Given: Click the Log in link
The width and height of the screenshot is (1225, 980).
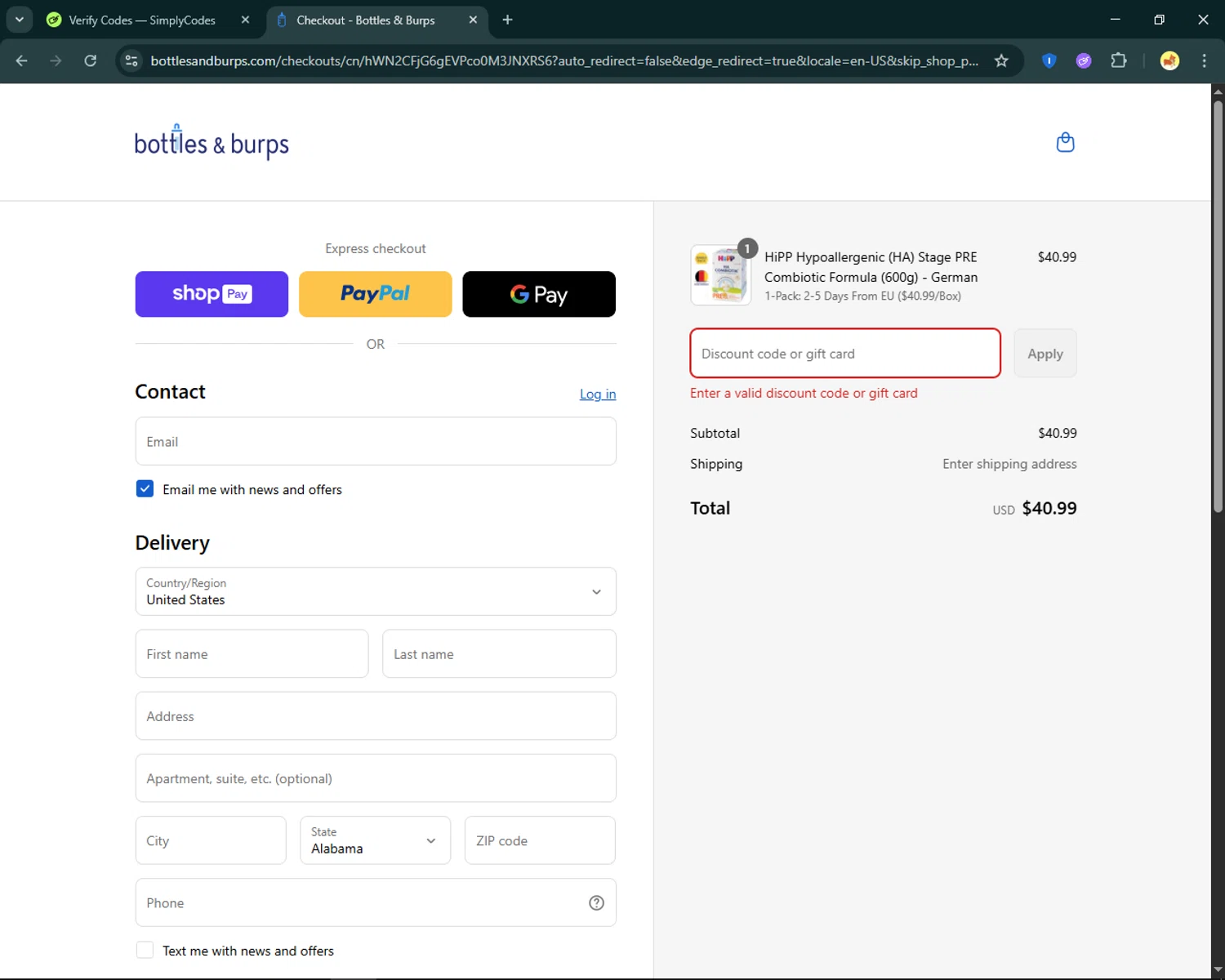Looking at the screenshot, I should pyautogui.click(x=598, y=394).
